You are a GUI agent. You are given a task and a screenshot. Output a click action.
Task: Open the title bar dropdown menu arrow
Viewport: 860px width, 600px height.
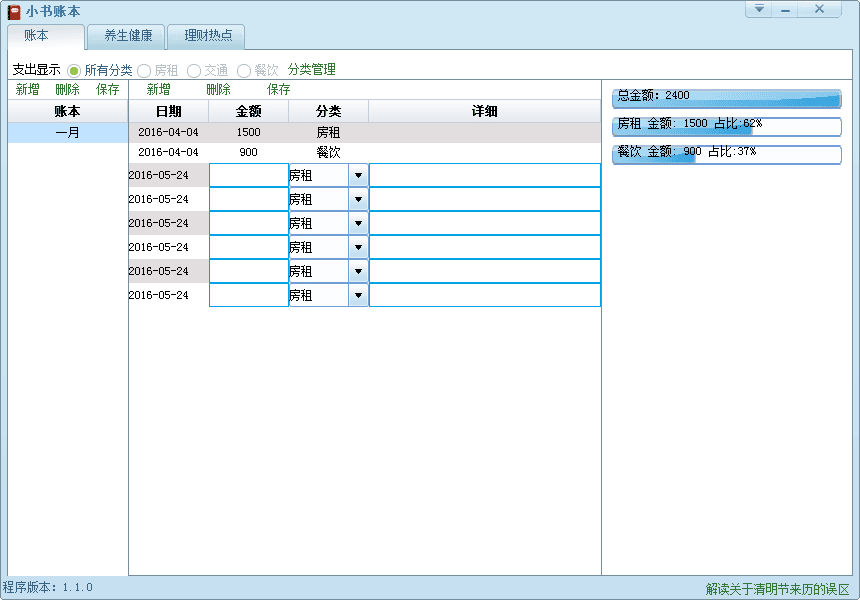pos(759,9)
